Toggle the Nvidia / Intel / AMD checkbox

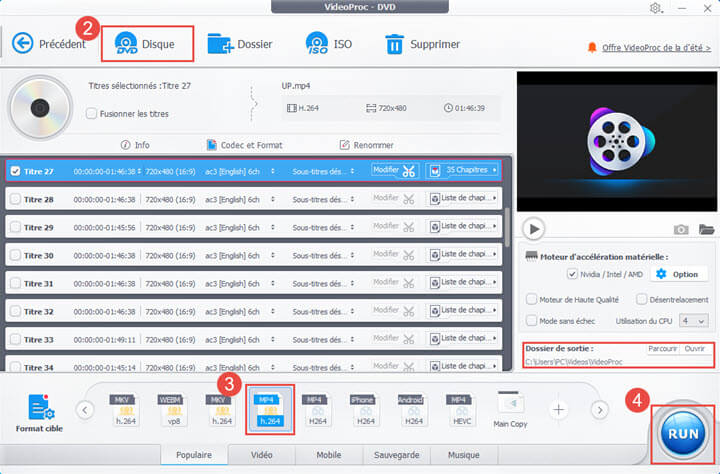(572, 274)
